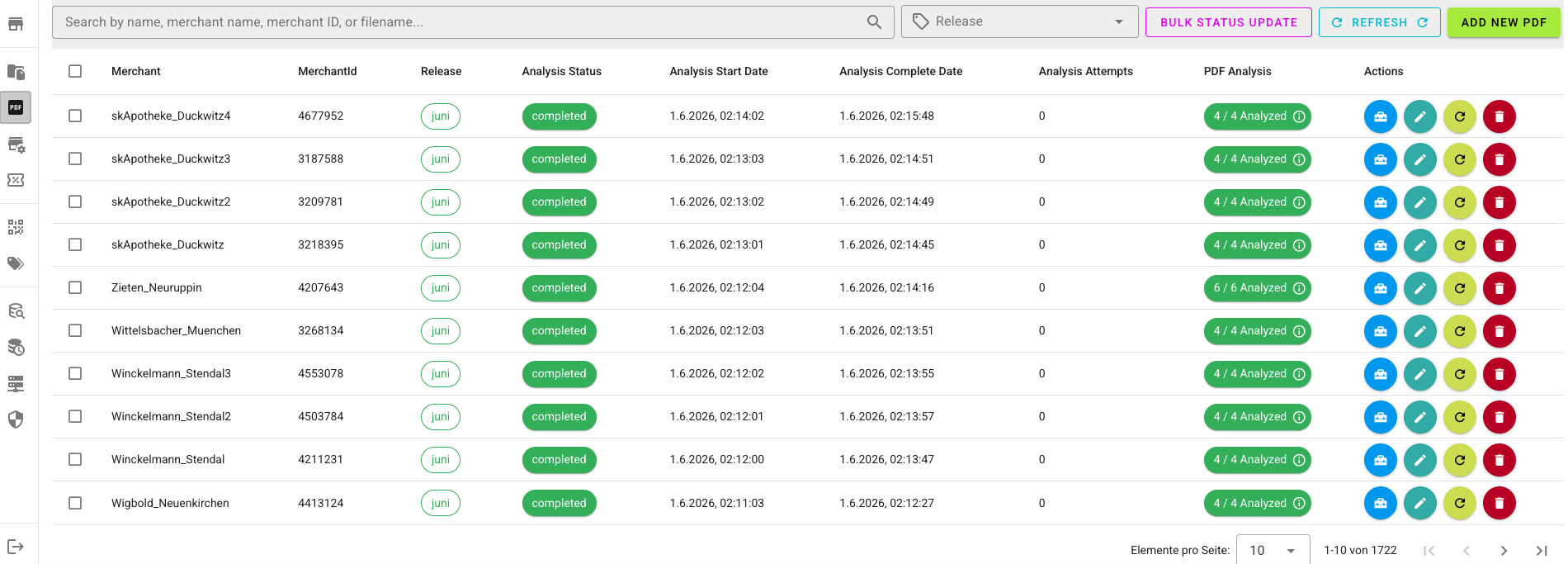
Task: Delete the Wigbold_Neuenkirchen row
Action: pyautogui.click(x=1500, y=503)
